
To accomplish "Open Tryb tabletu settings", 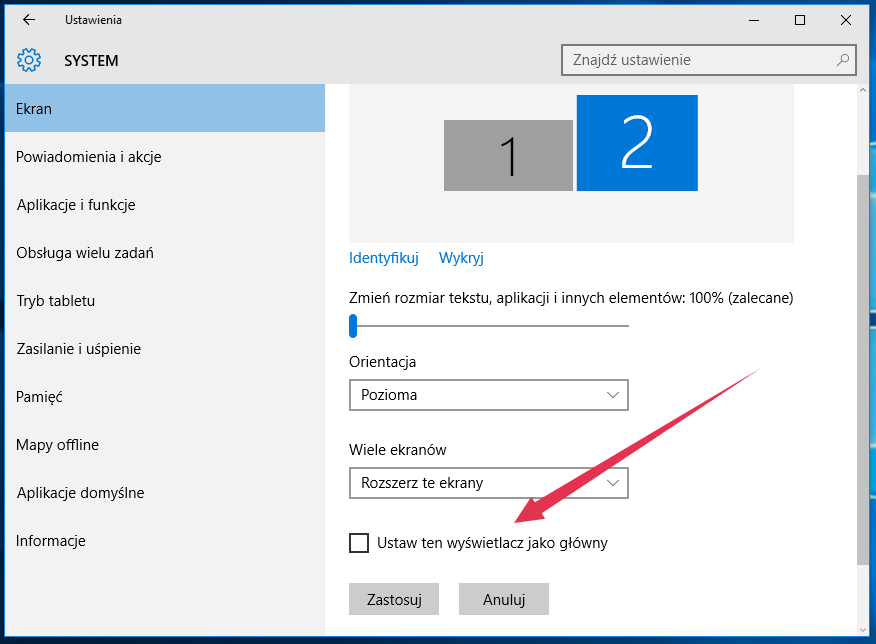I will (x=165, y=301).
